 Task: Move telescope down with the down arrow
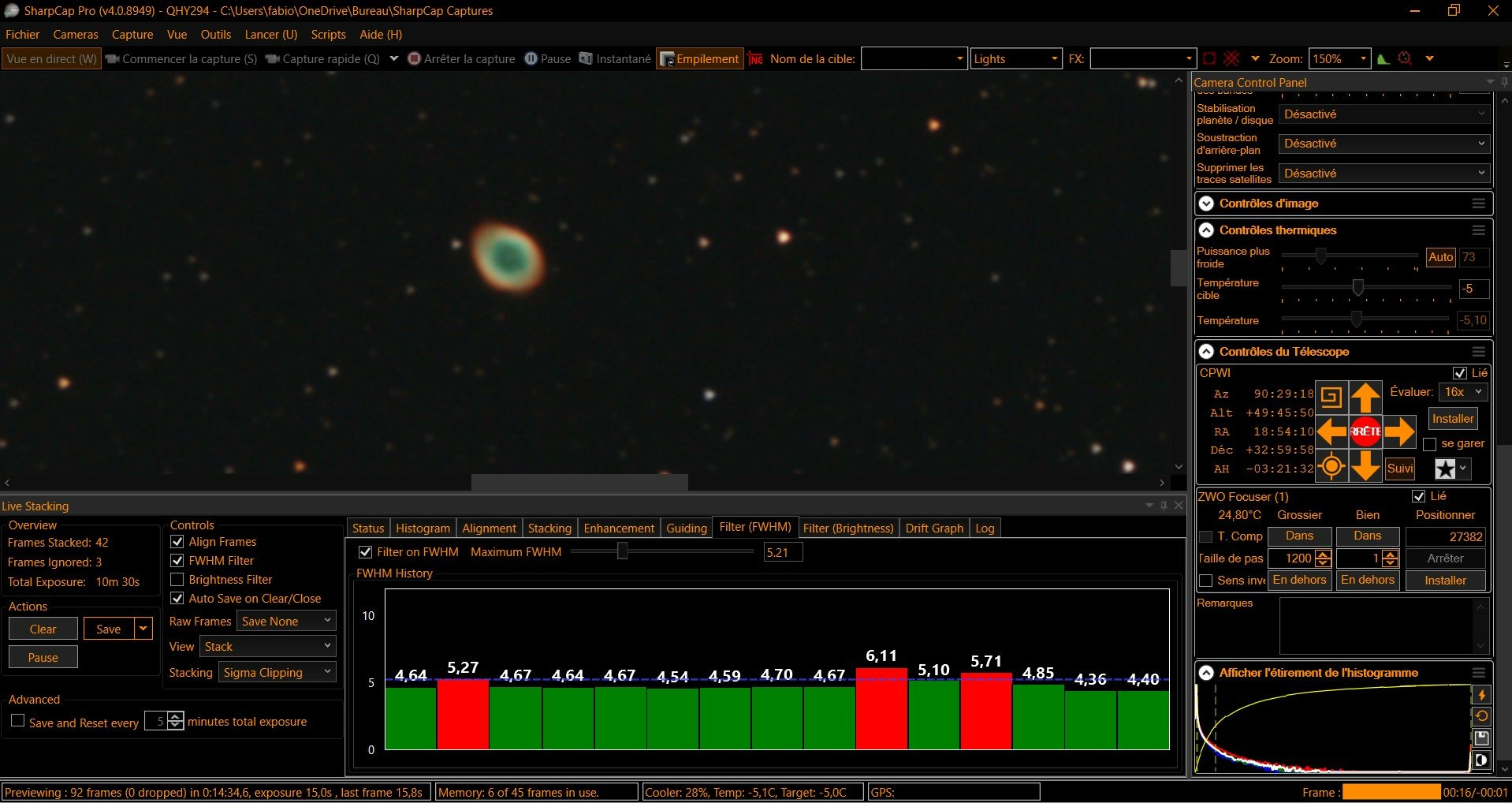[1365, 466]
